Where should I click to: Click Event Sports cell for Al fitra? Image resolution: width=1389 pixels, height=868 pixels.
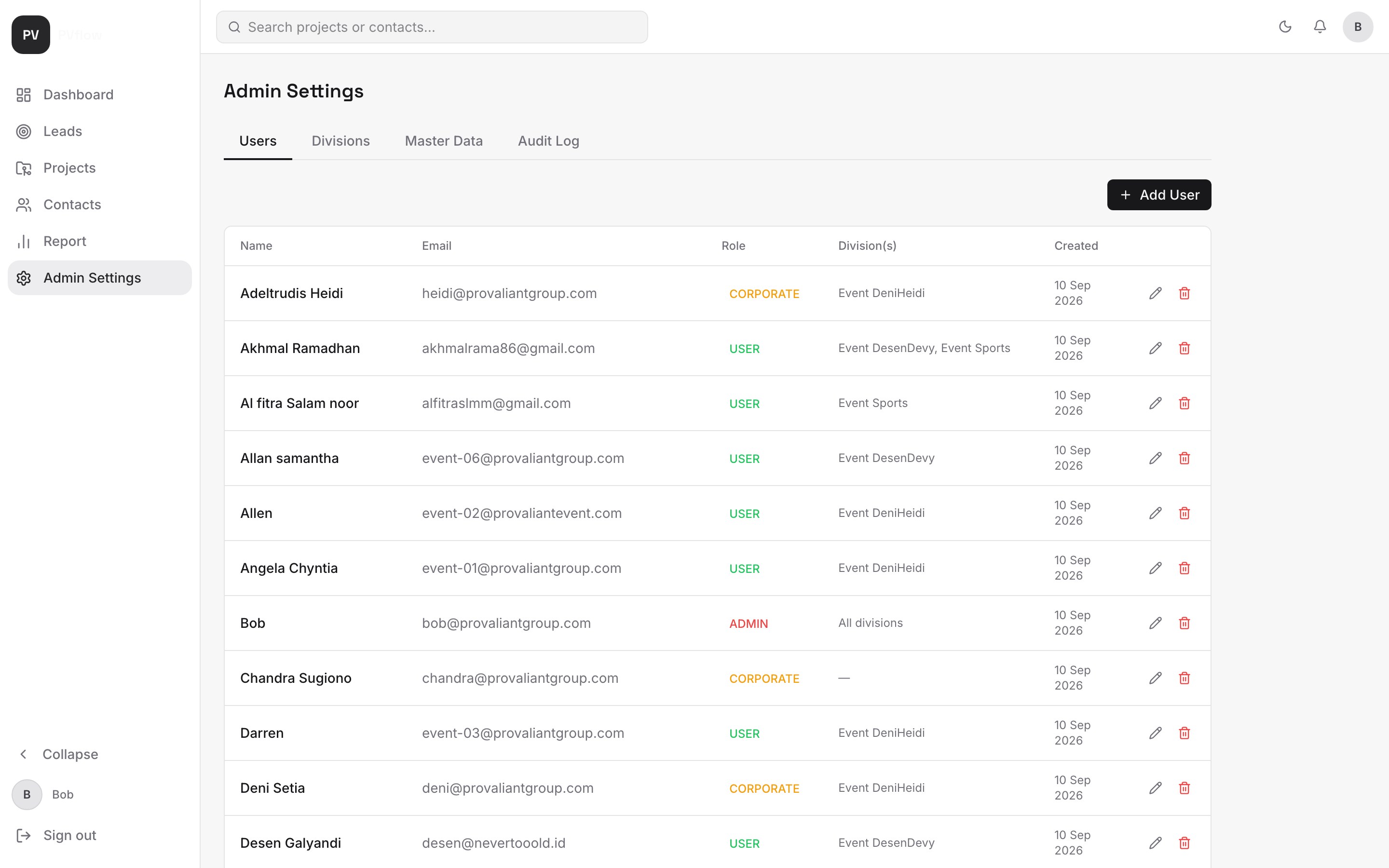coord(872,403)
